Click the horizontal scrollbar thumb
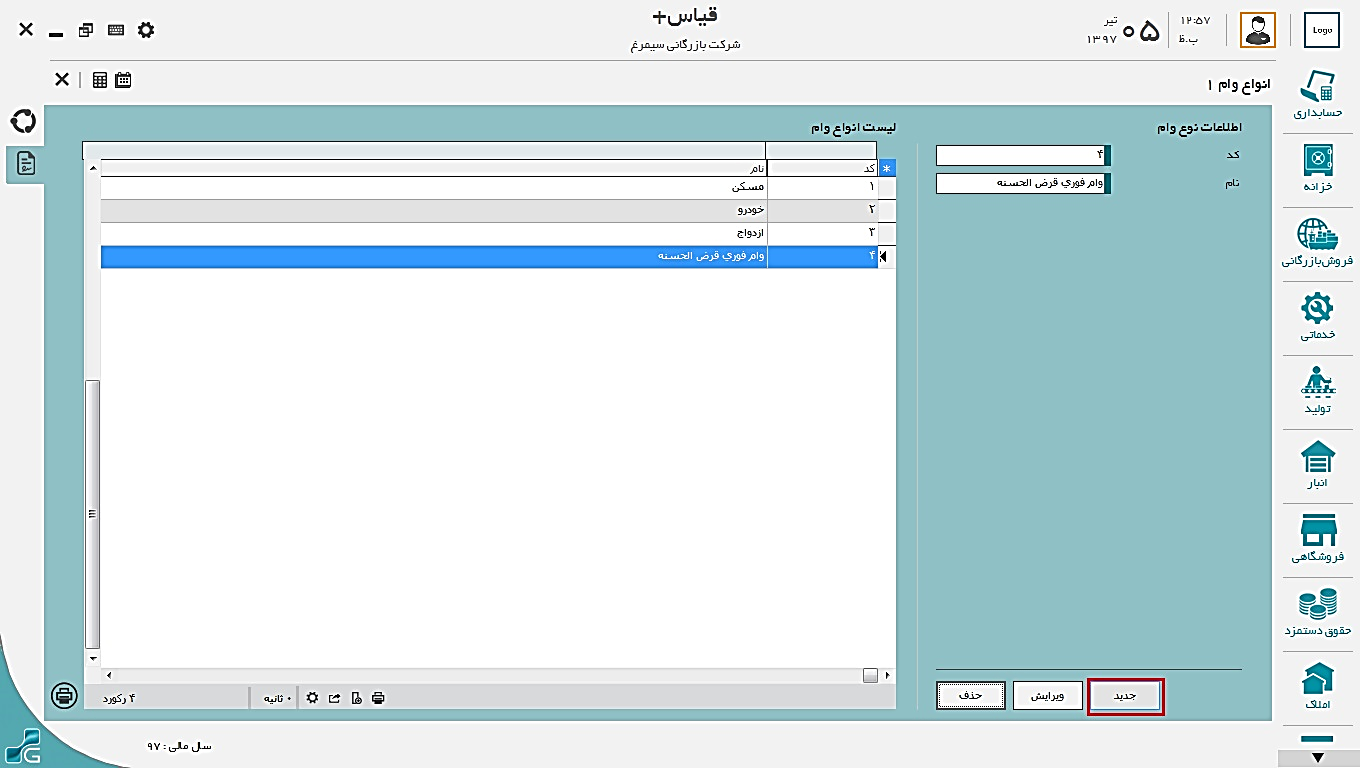The height and width of the screenshot is (768, 1360). click(x=870, y=676)
